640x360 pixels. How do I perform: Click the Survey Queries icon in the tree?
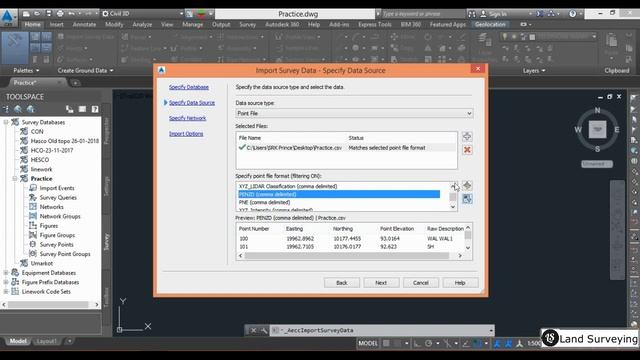click(33, 197)
